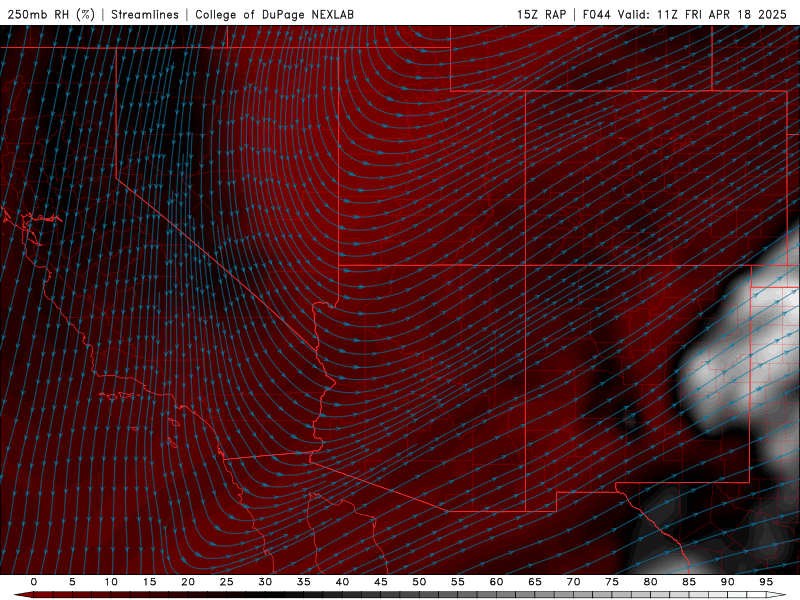Click the colorbar tick label '0'
The height and width of the screenshot is (600, 800).
coord(34,582)
